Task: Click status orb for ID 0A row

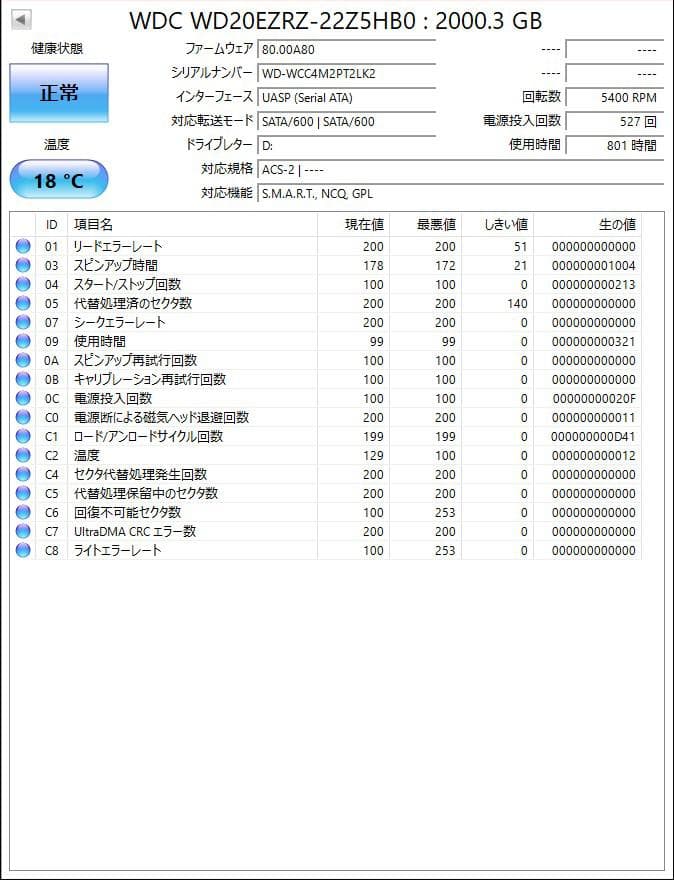Action: (23, 360)
